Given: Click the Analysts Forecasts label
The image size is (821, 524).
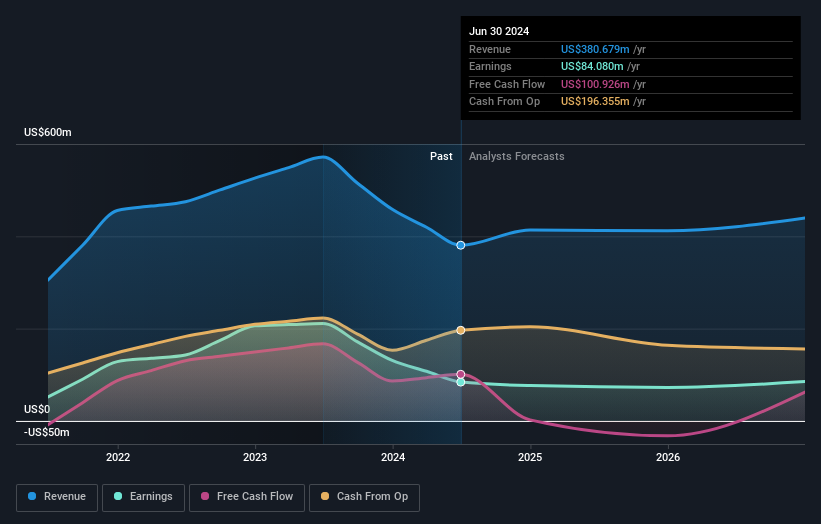Looking at the screenshot, I should (517, 157).
